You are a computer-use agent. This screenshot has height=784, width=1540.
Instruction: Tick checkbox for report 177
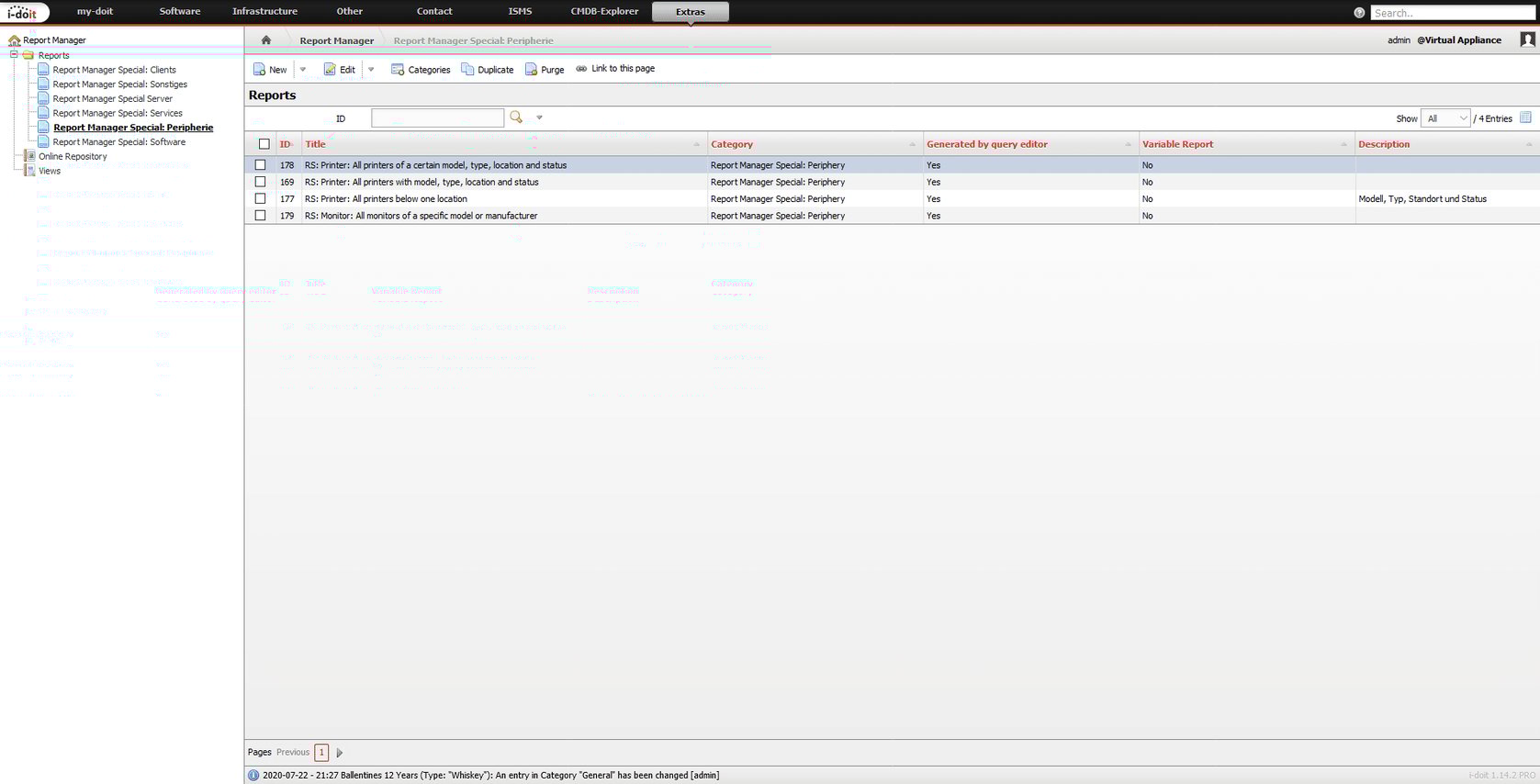click(261, 198)
